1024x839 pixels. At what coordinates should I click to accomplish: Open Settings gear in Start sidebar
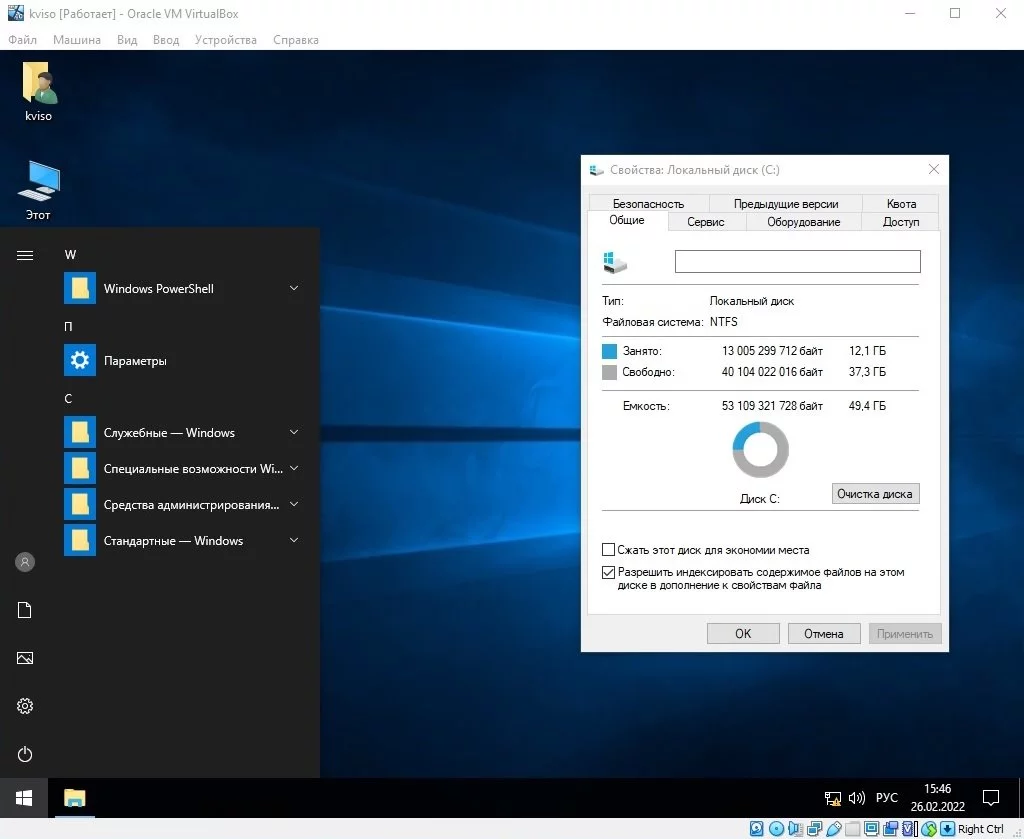coord(25,706)
